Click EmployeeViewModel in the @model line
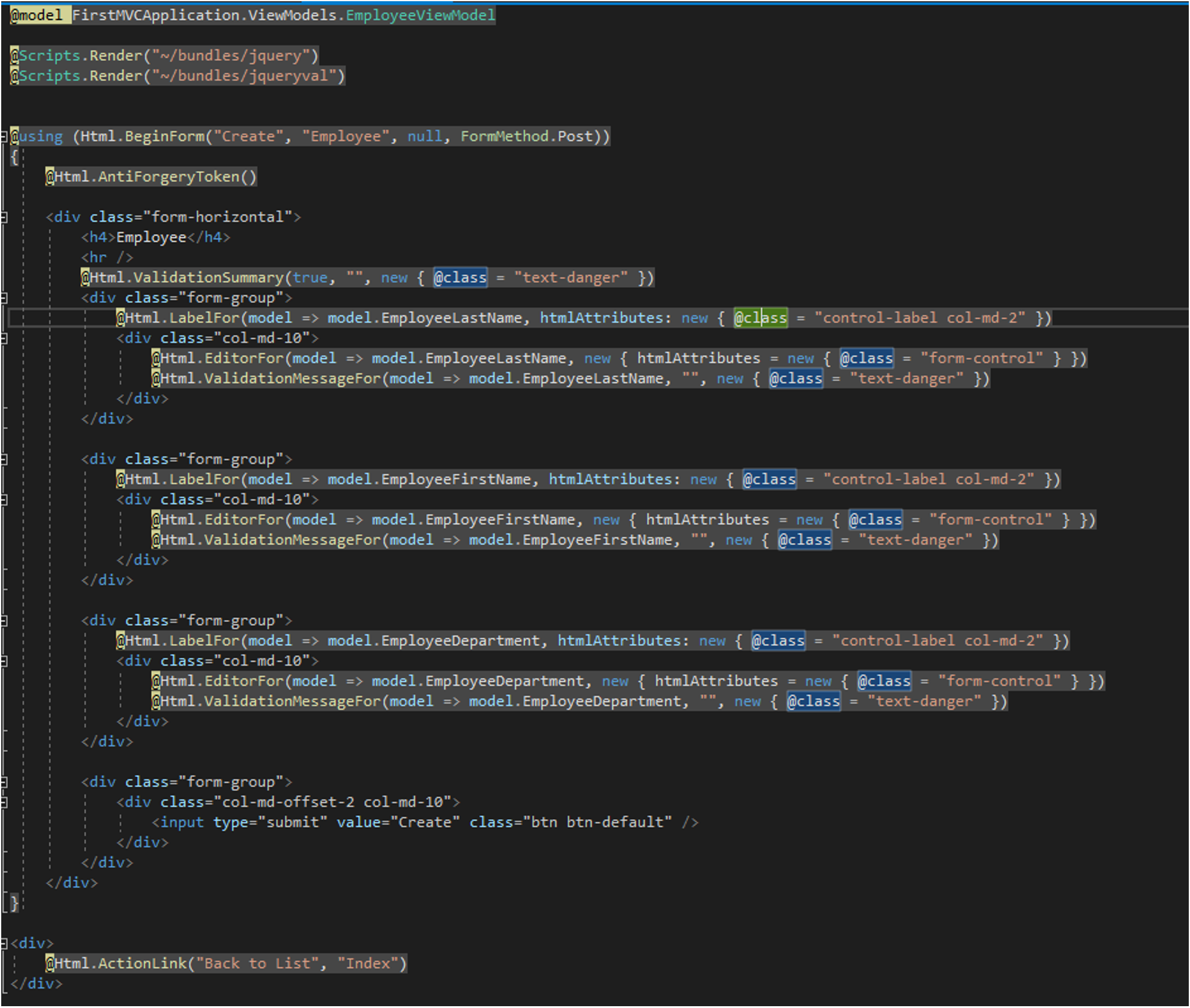The height and width of the screenshot is (1008, 1190). [420, 15]
